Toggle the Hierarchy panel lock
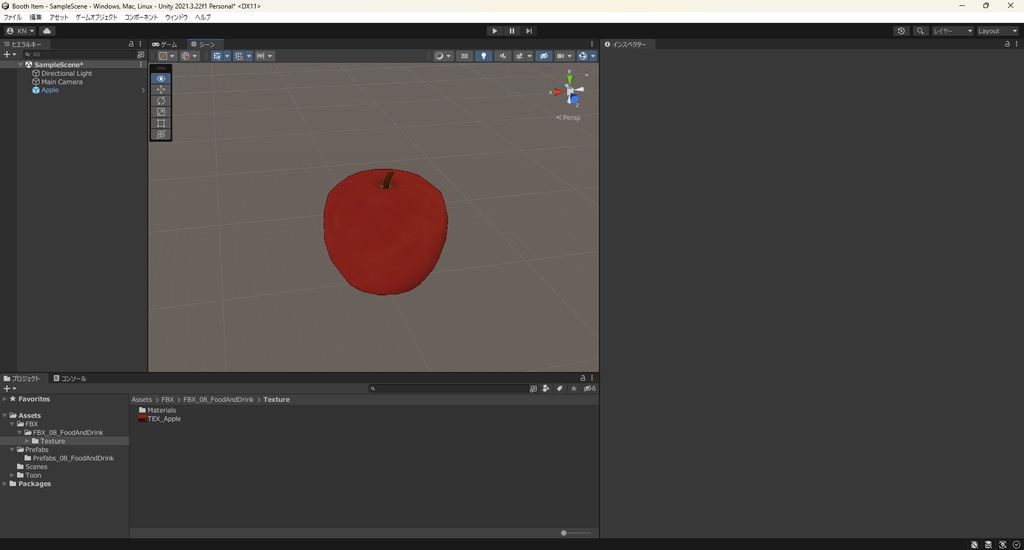Screen dimensions: 1024x550 (131, 44)
